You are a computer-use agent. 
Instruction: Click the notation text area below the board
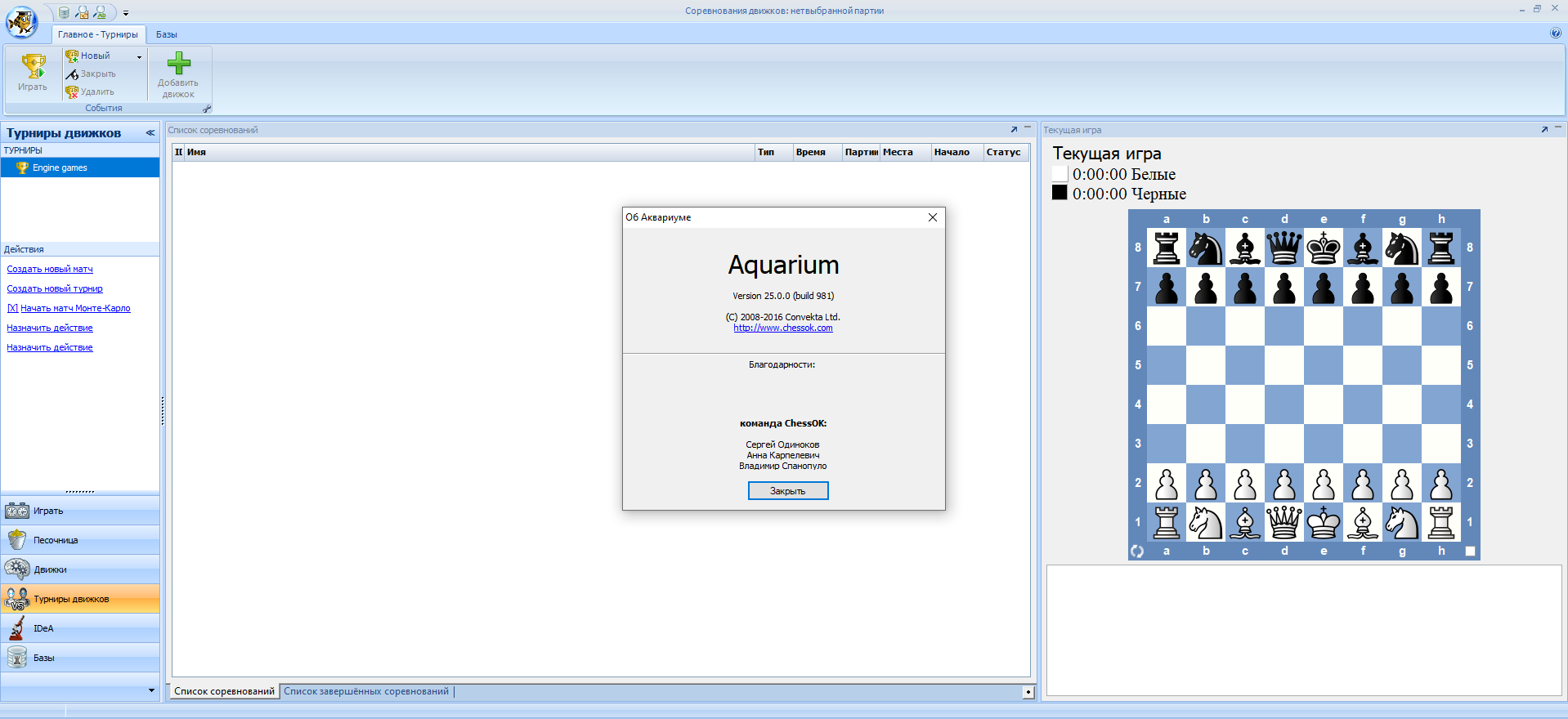pos(1304,630)
